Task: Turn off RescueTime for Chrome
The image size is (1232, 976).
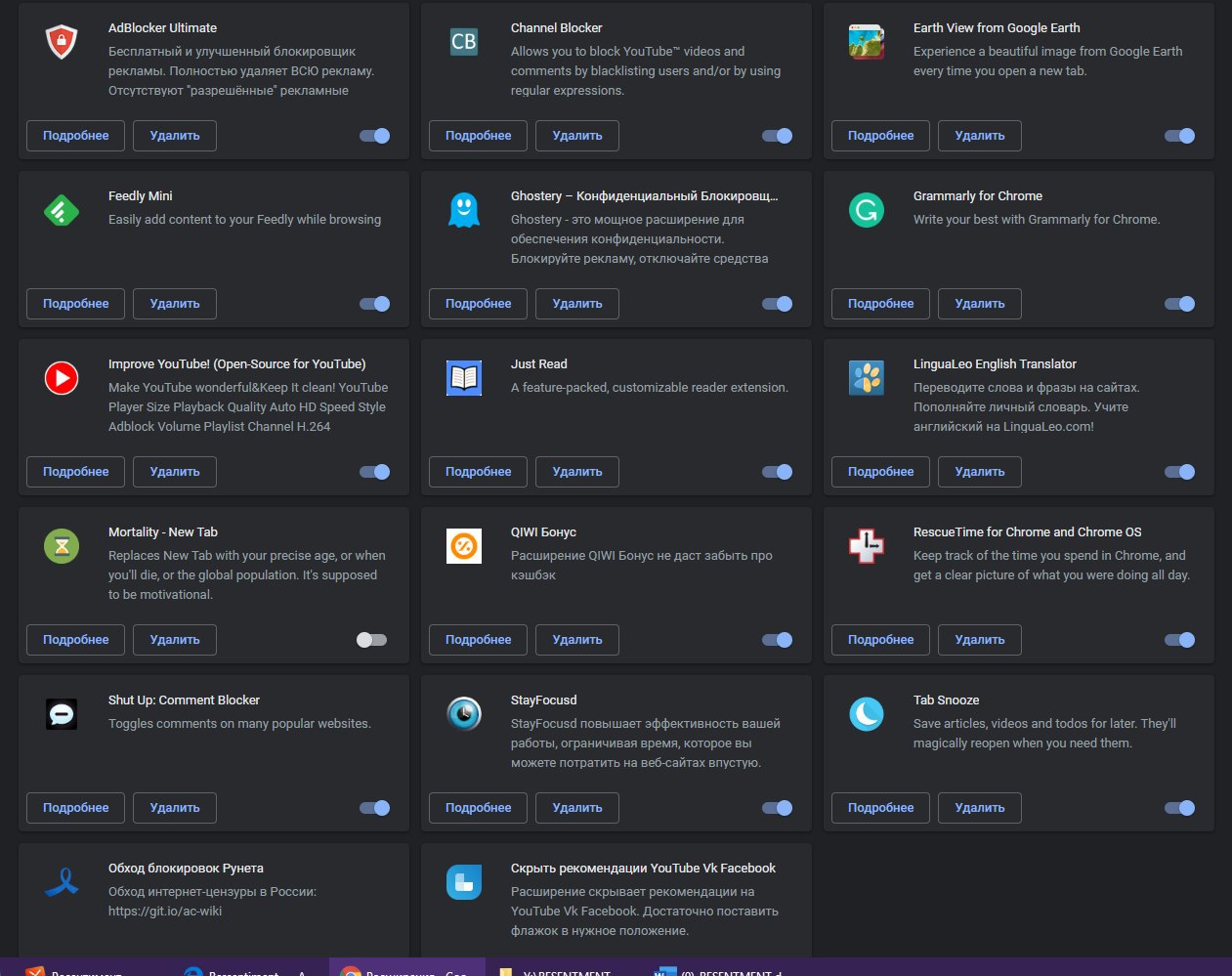Action: click(1180, 640)
